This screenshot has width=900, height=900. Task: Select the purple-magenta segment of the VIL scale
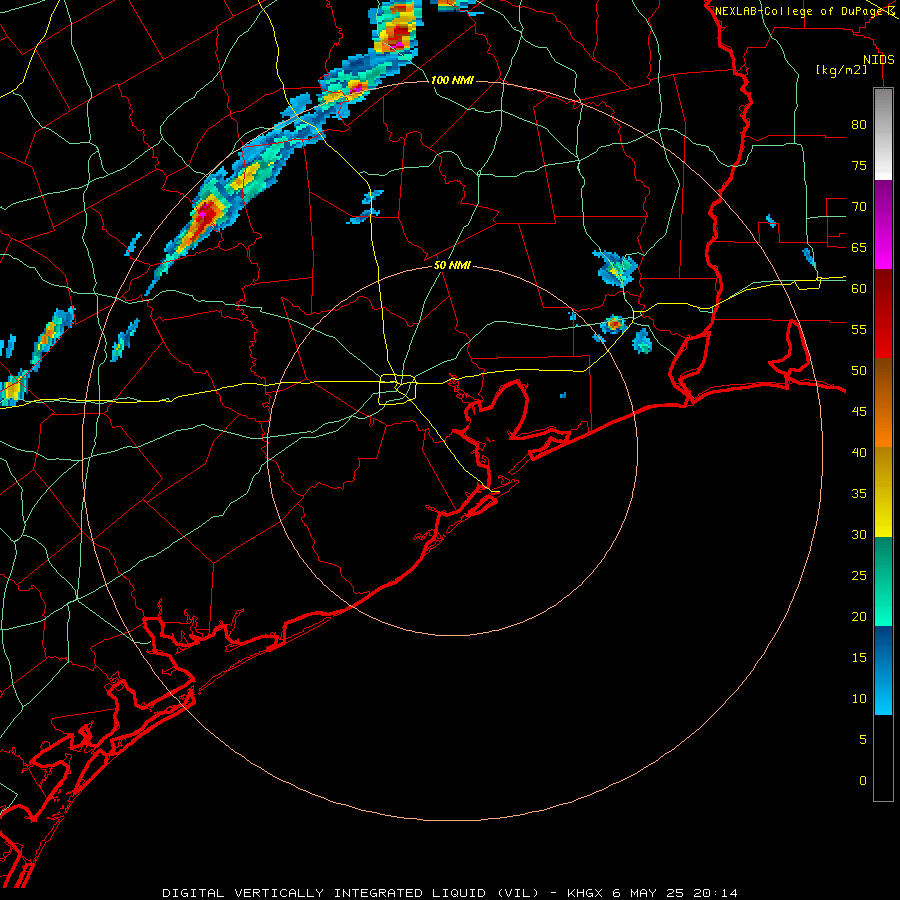click(x=883, y=224)
